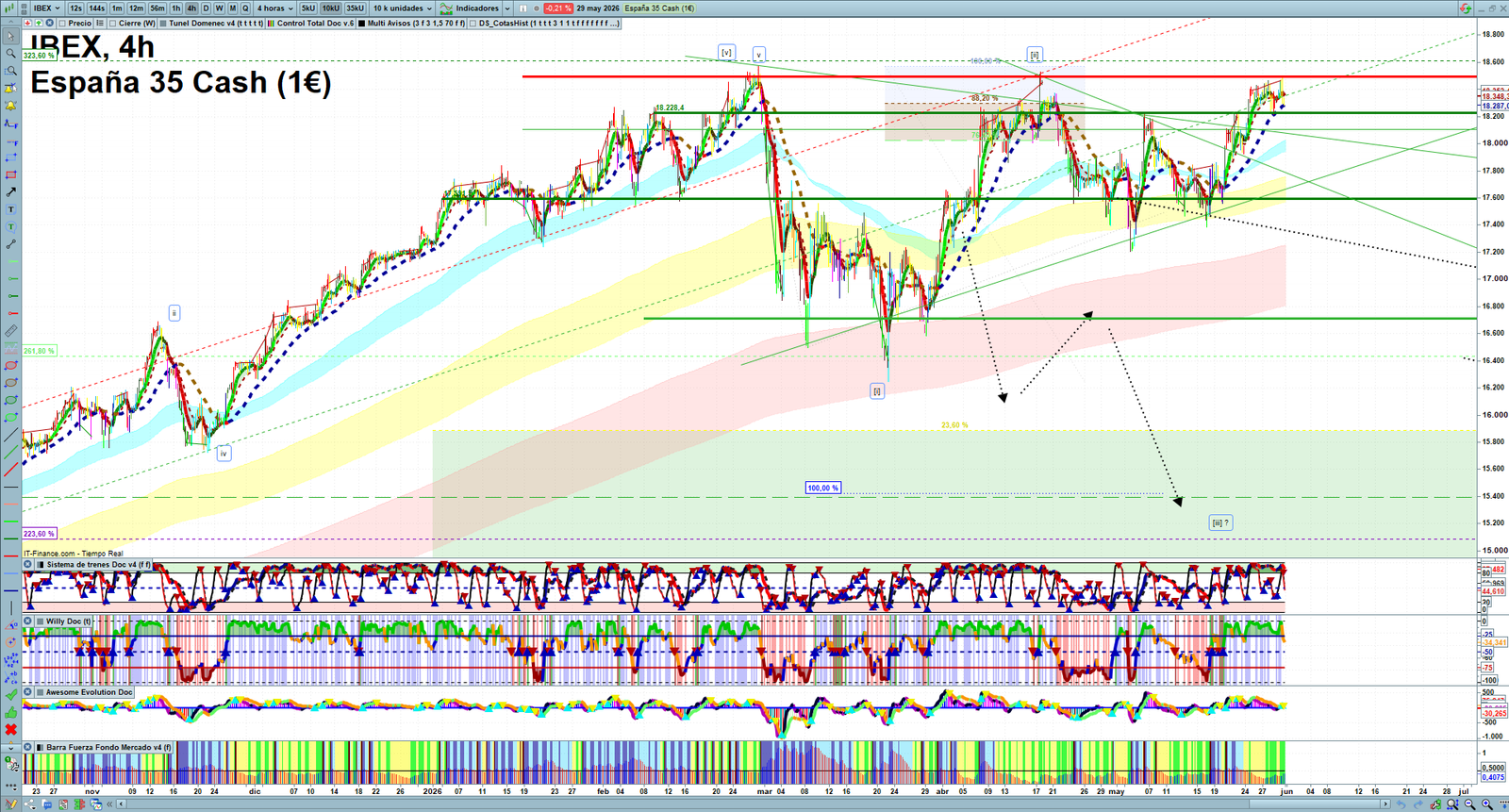Image resolution: width=1509 pixels, height=812 pixels.
Task: Select the speech bubble text tool
Action: point(10,226)
